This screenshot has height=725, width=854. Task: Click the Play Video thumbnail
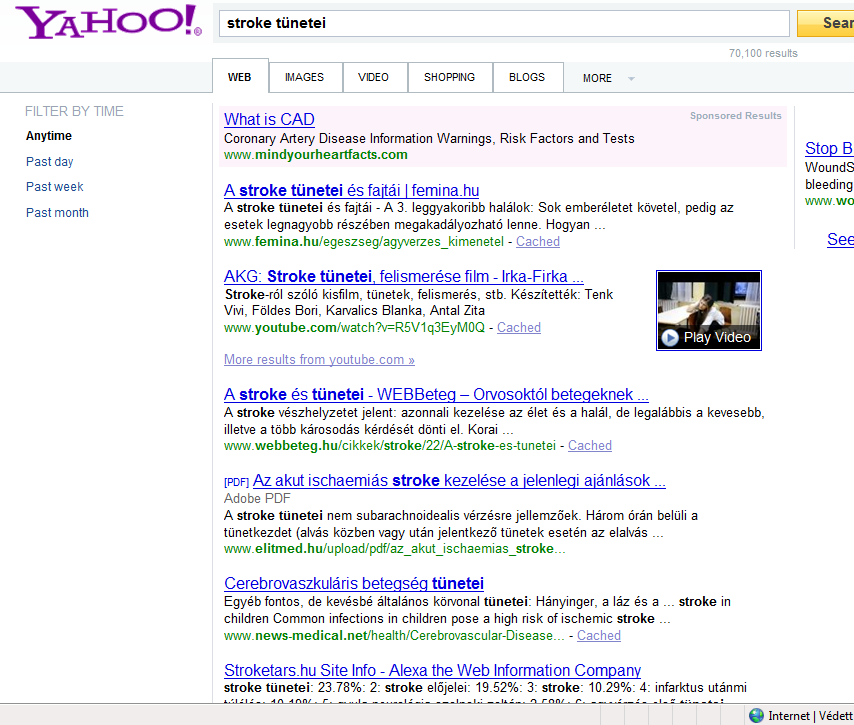pos(709,310)
